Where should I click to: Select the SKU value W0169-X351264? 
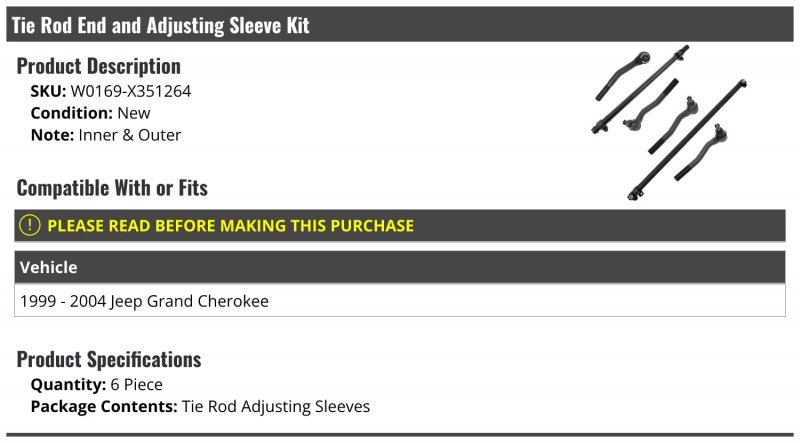click(131, 91)
